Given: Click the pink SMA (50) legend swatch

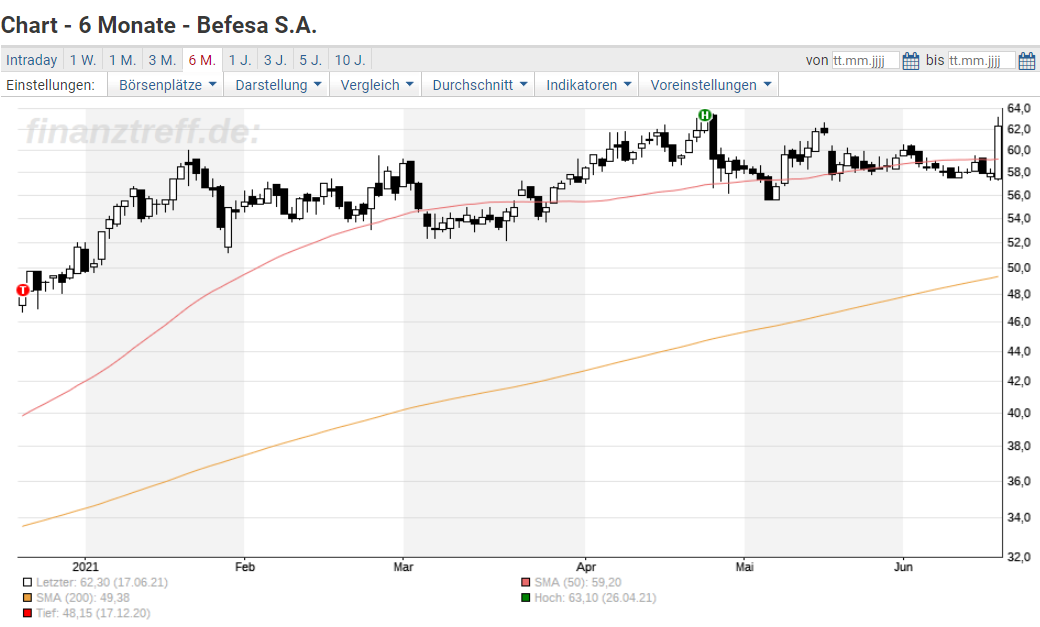Looking at the screenshot, I should 526,583.
